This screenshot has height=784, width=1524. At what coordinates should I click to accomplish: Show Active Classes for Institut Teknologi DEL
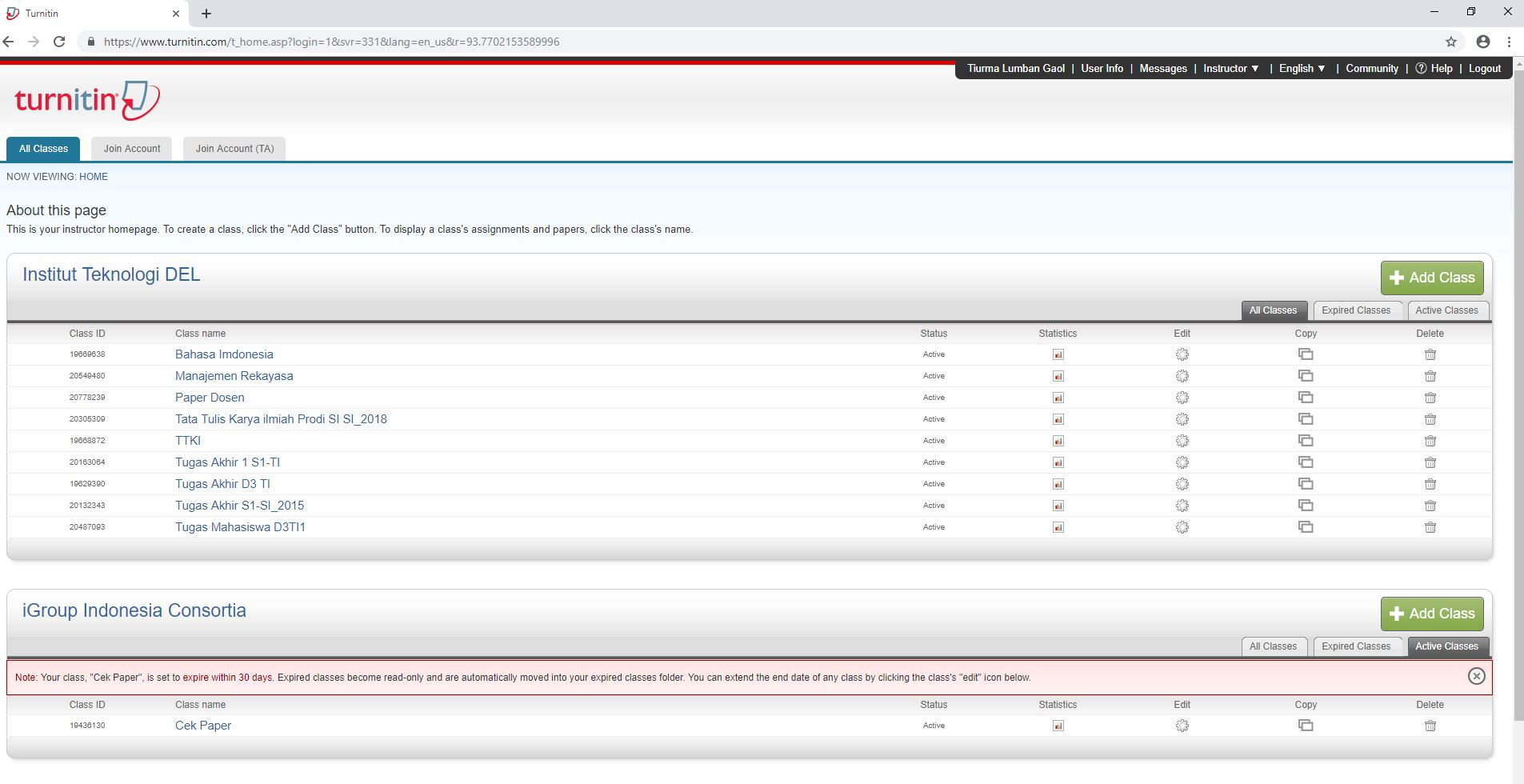pos(1446,310)
